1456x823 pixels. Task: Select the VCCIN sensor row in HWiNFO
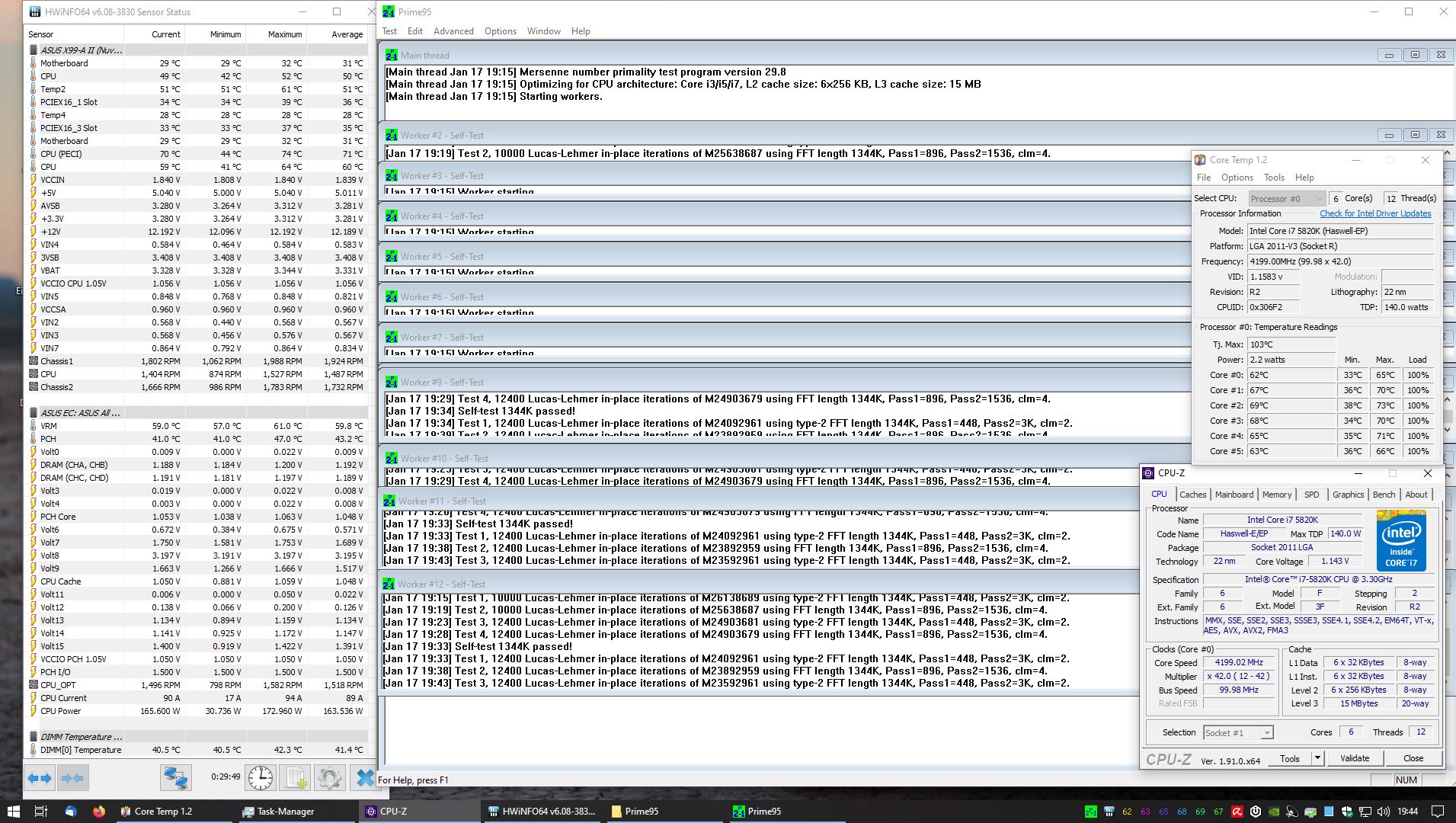(197, 180)
